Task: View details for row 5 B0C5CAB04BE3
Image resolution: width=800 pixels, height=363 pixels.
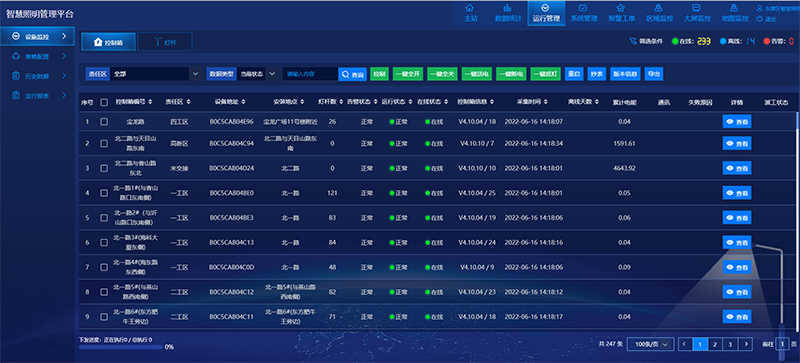Action: pos(737,217)
